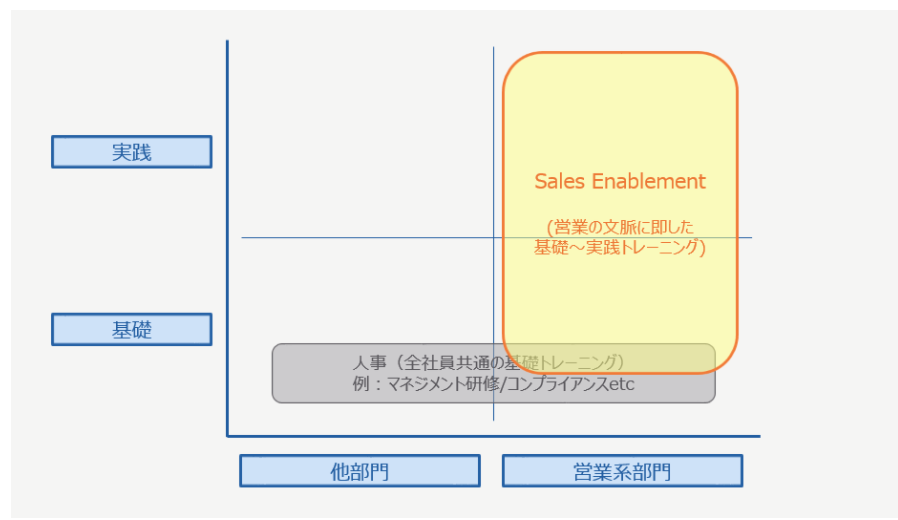Click the orange 営業の文脈に即した text line
898x520 pixels.
(x=620, y=227)
